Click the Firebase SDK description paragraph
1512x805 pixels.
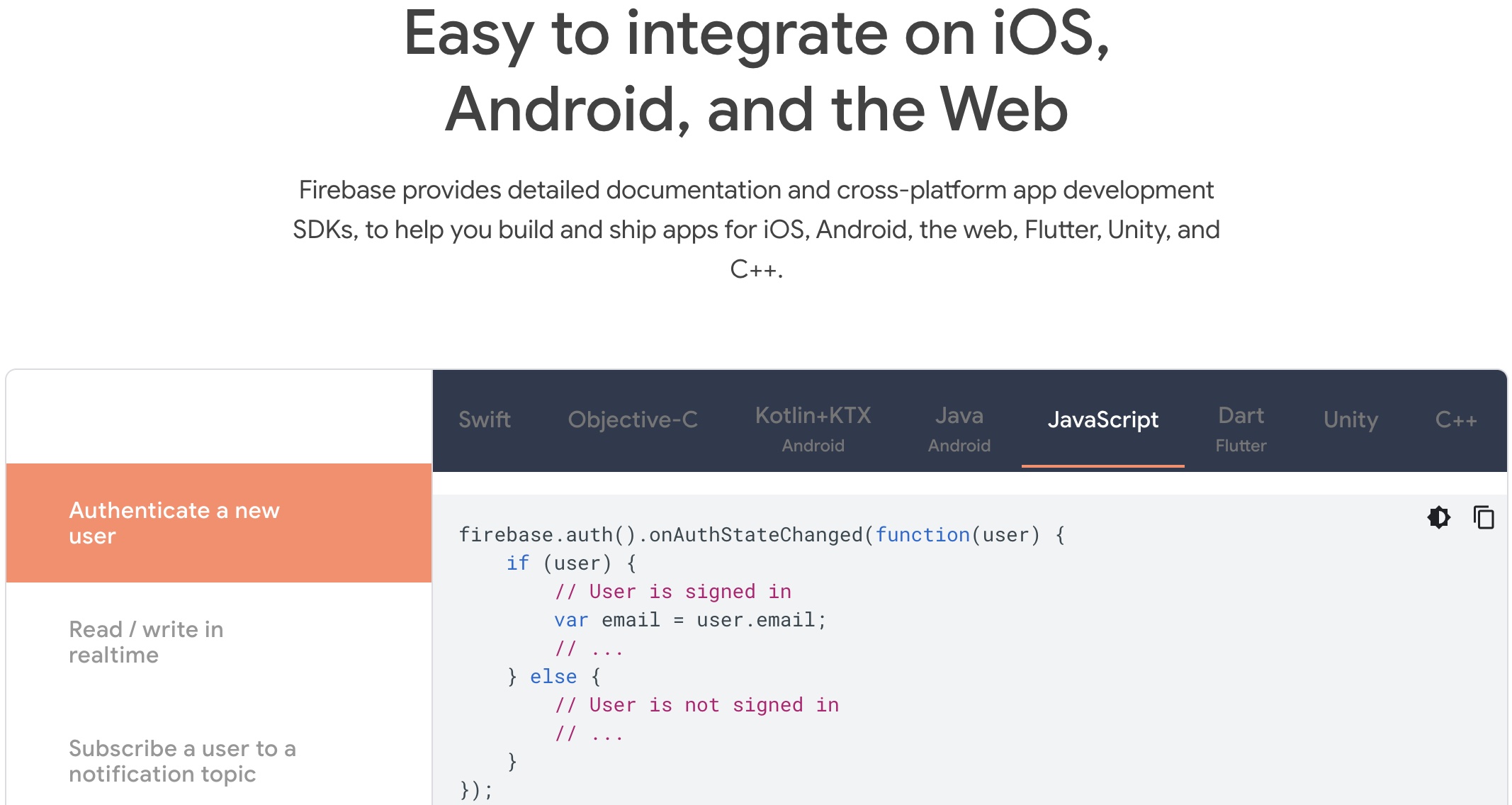click(756, 230)
